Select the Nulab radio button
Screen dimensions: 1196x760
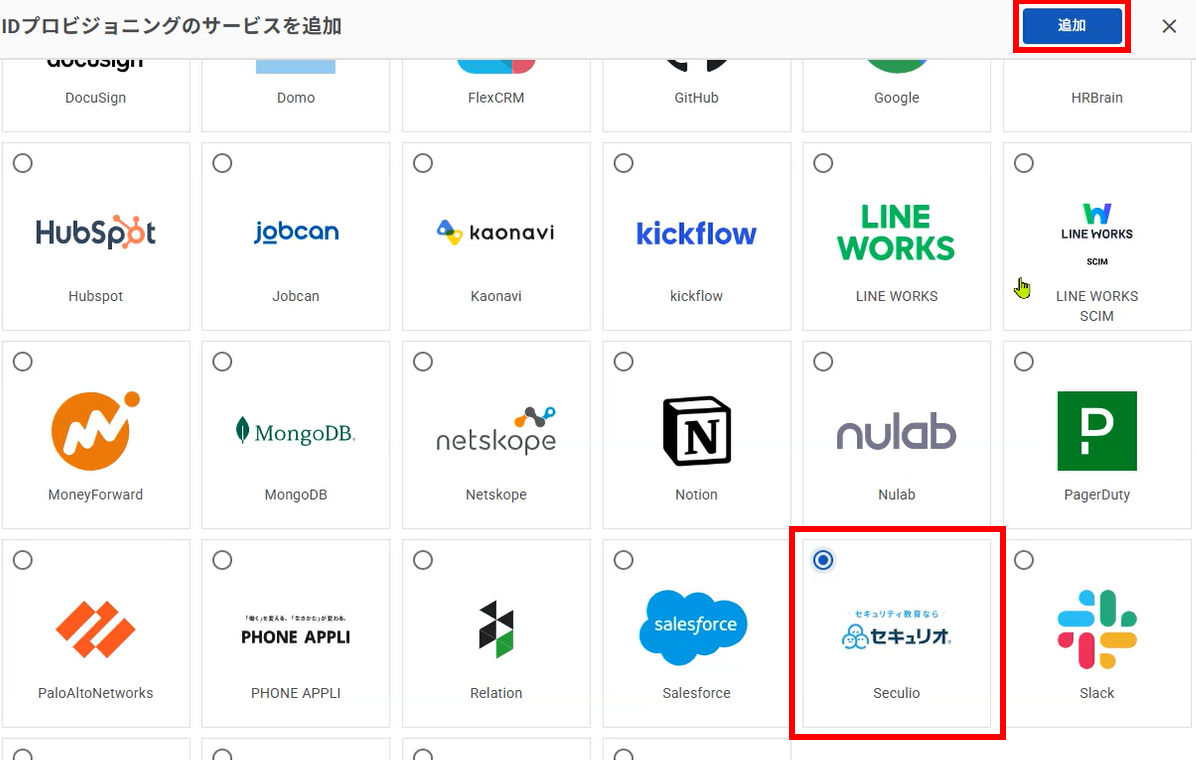(x=824, y=362)
